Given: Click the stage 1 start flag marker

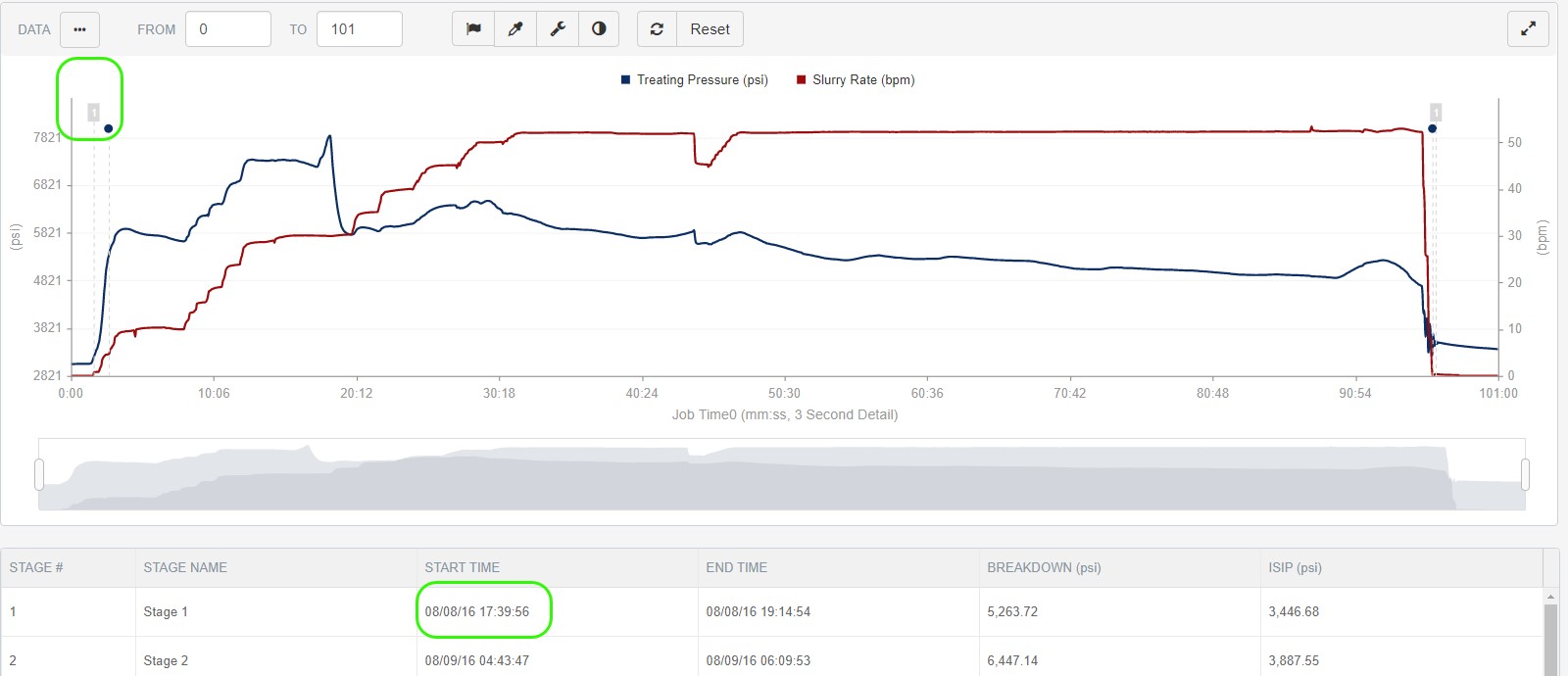Looking at the screenshot, I should pyautogui.click(x=94, y=113).
